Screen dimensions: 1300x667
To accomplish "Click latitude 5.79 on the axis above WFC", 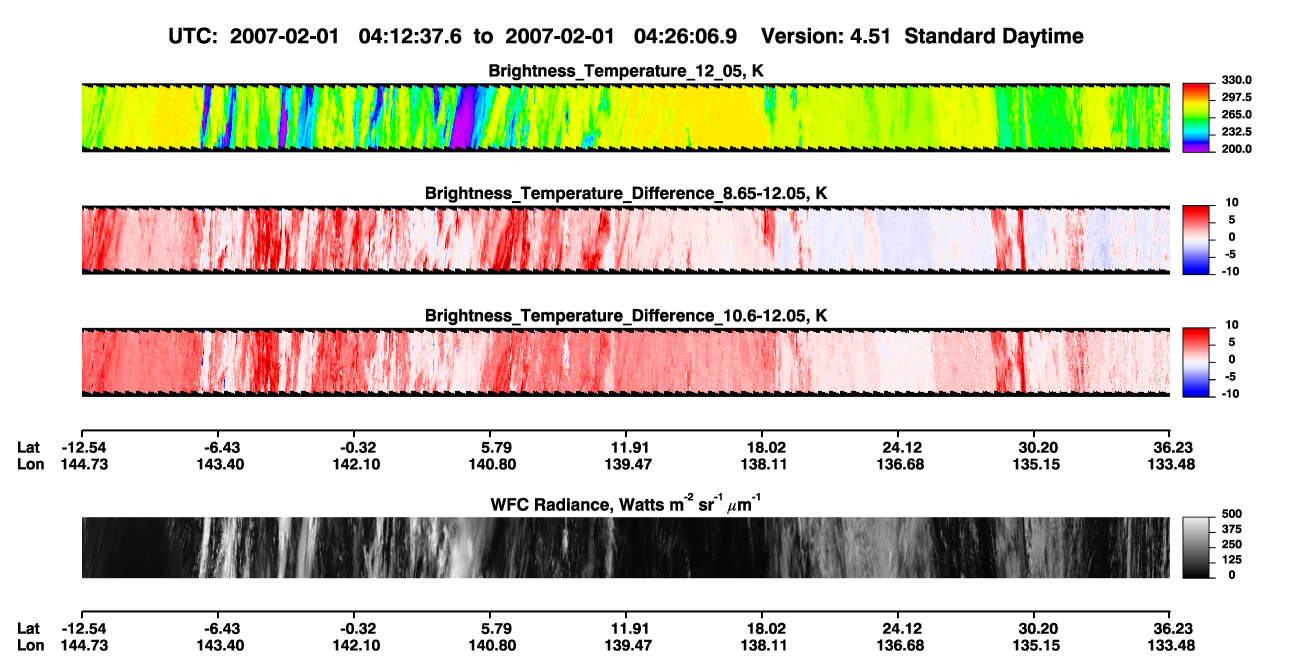I will point(490,447).
